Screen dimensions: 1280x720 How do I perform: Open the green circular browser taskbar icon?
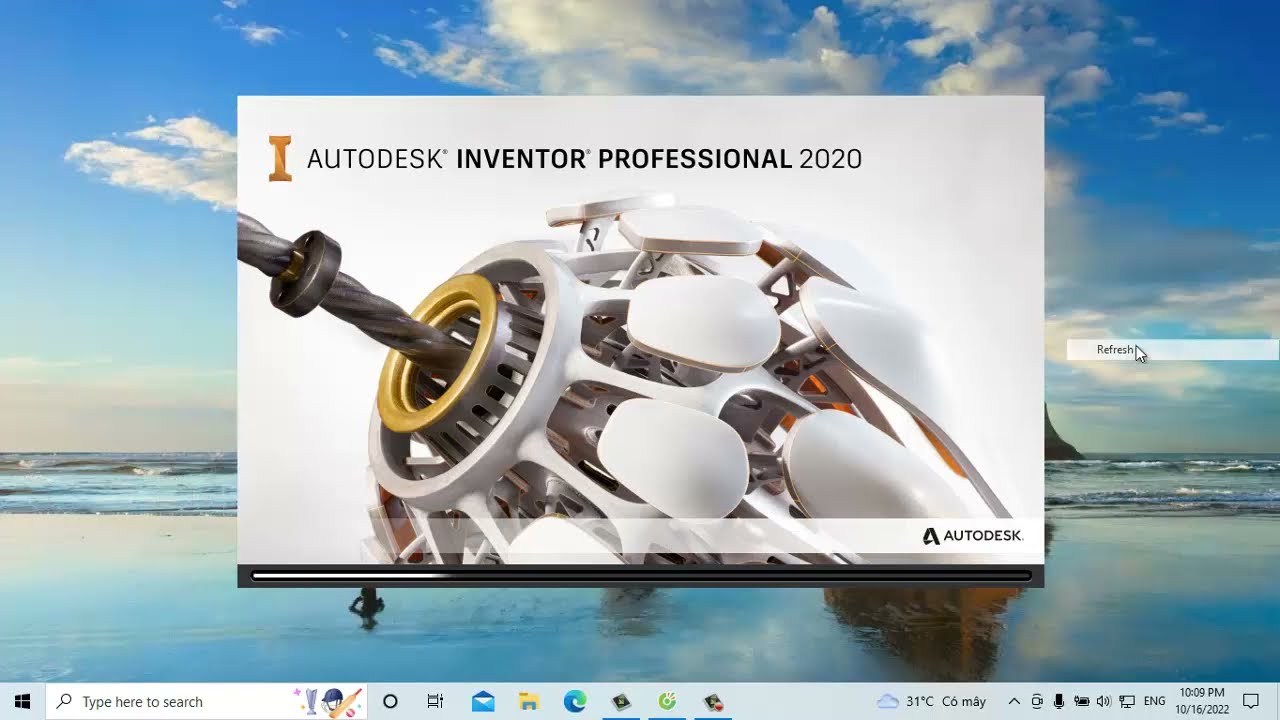(667, 701)
